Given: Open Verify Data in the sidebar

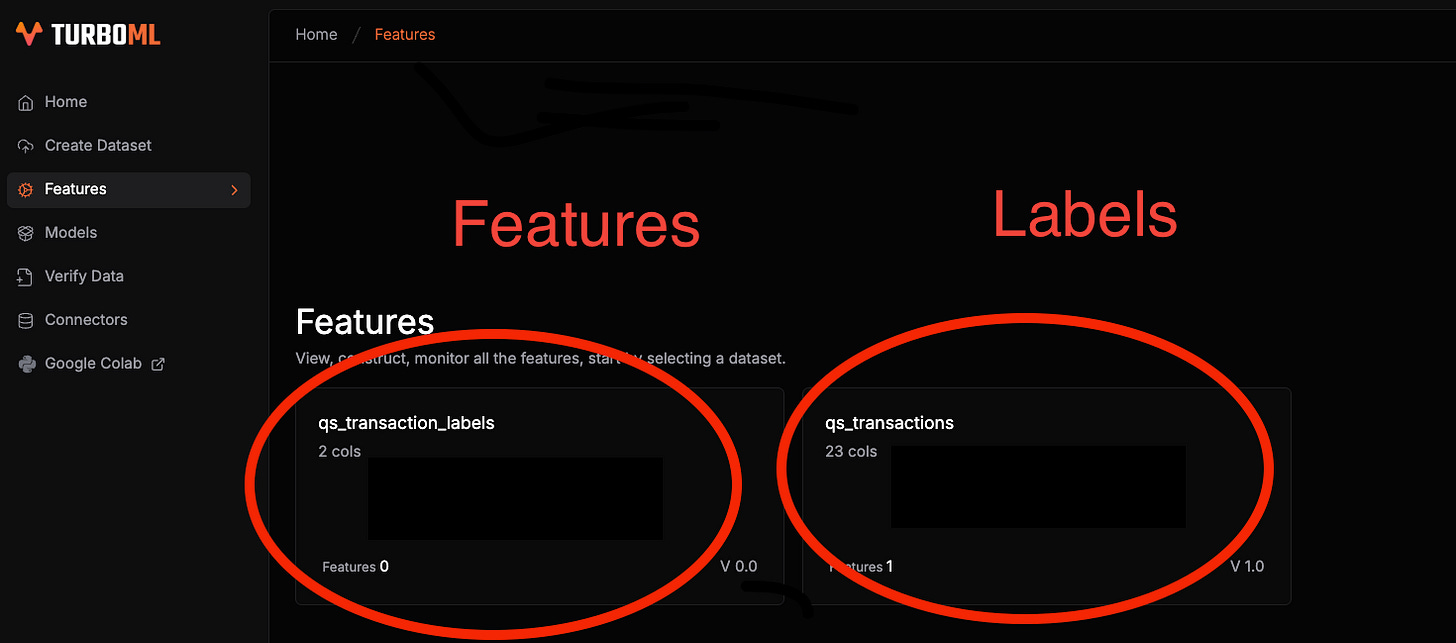Looking at the screenshot, I should pos(128,277).
